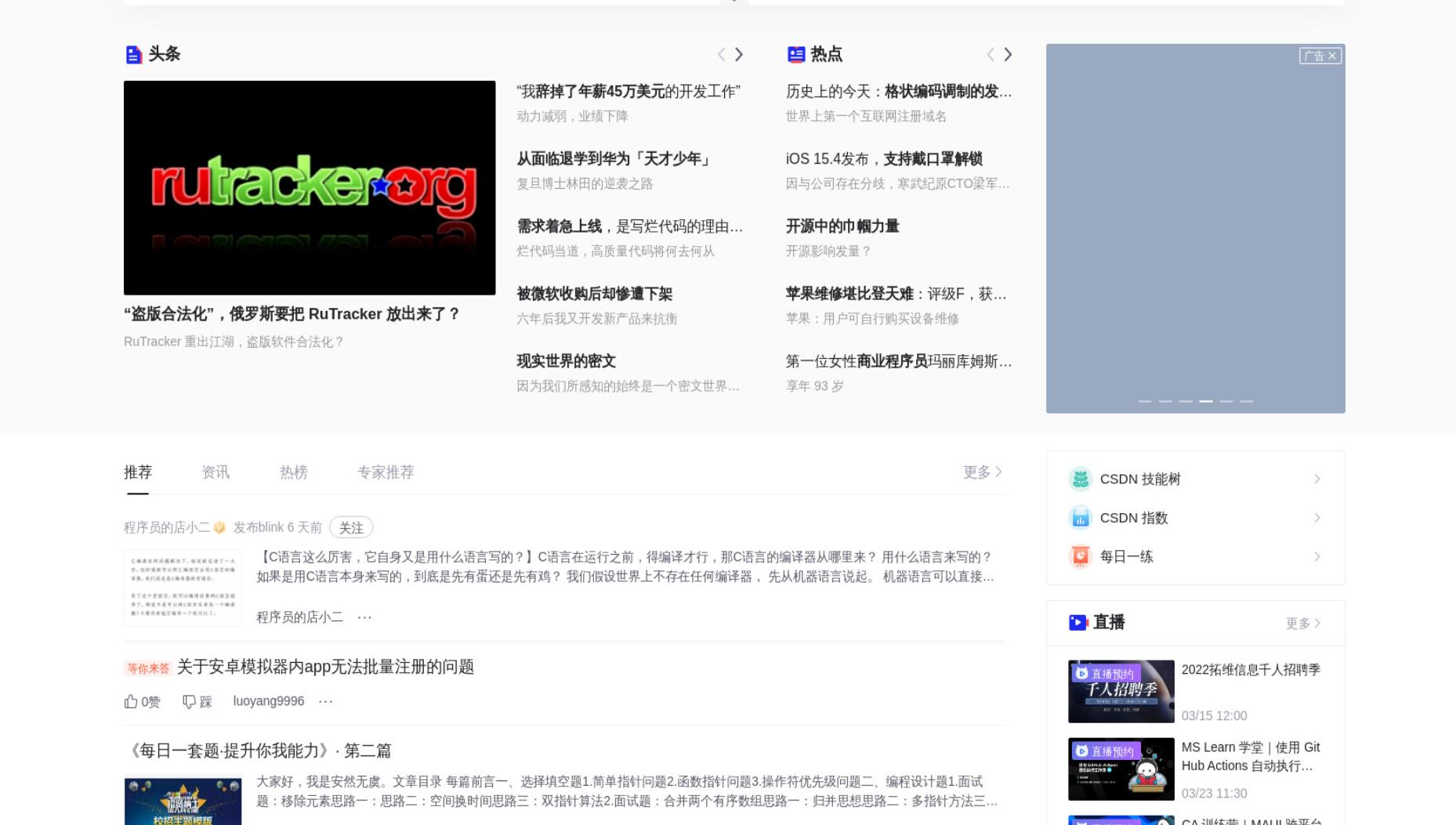Go to next page of 头条 headlines
This screenshot has height=825, width=1456.
tap(739, 54)
